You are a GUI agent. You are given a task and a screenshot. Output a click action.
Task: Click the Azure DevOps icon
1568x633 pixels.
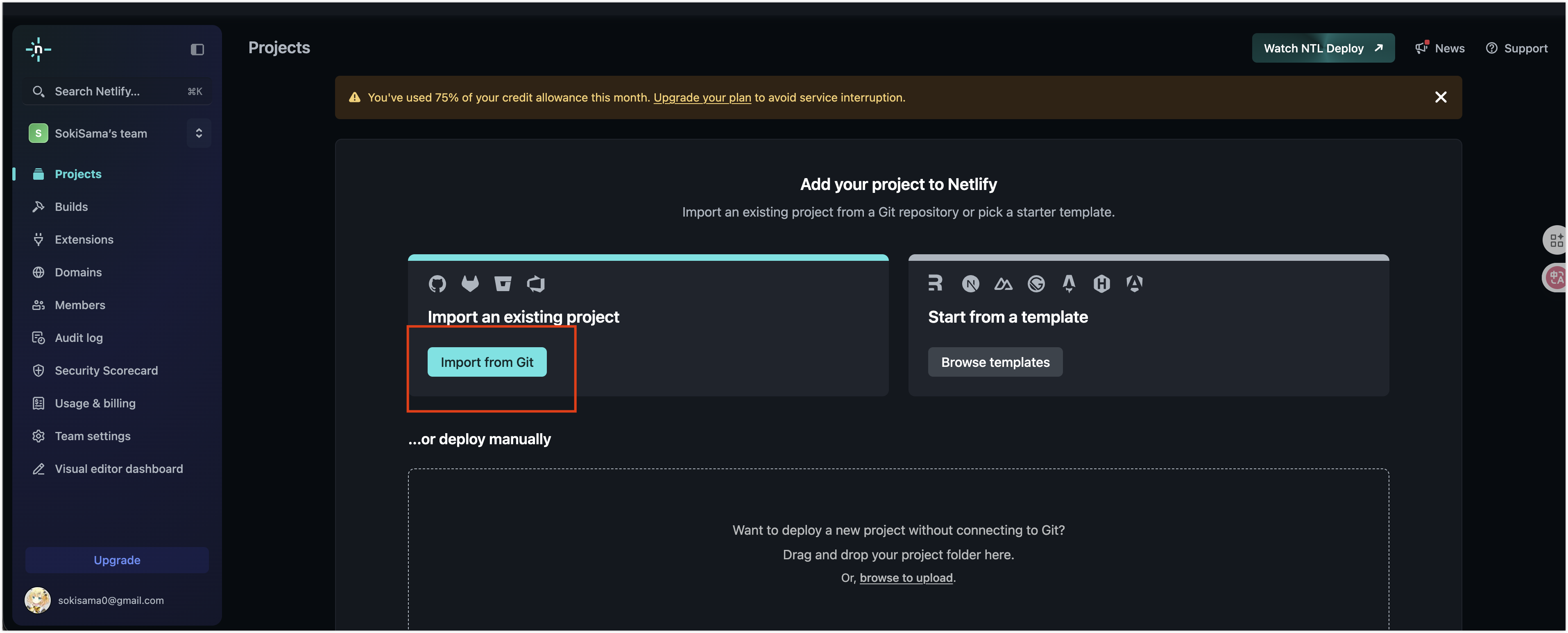click(536, 284)
